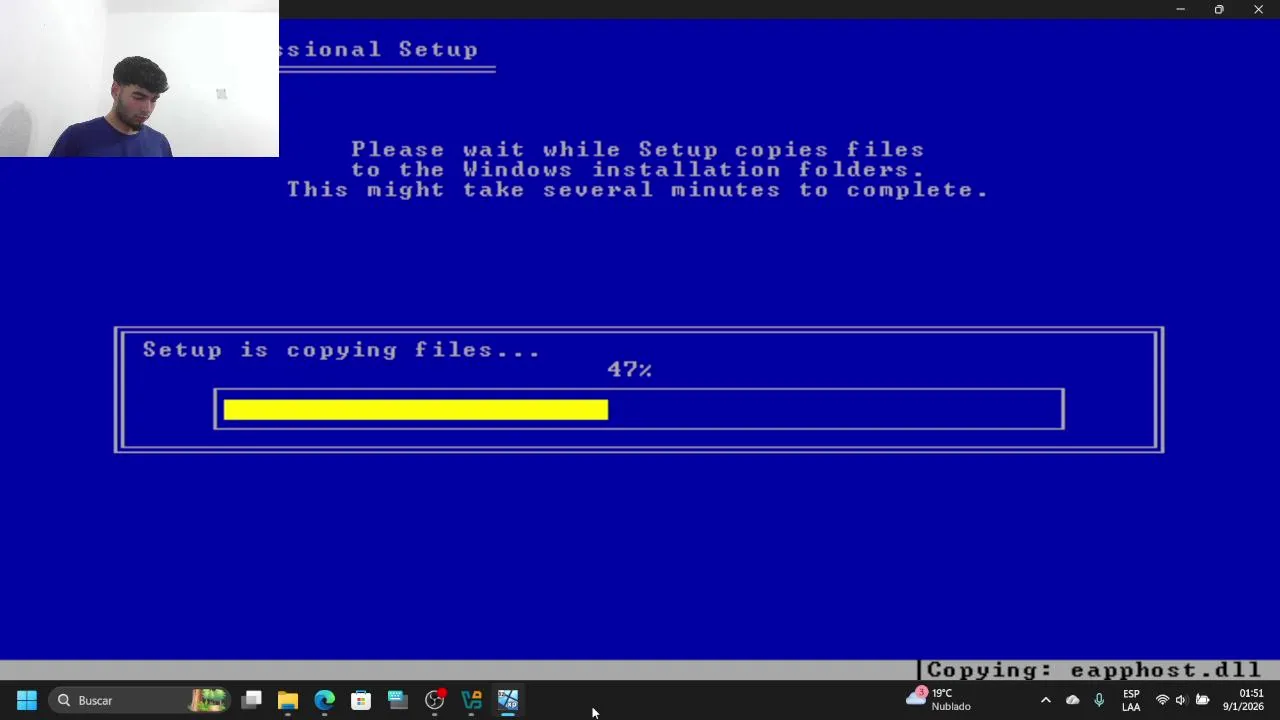Screen dimensions: 1280x720
Task: Click the microphone tray icon
Action: click(x=1099, y=700)
